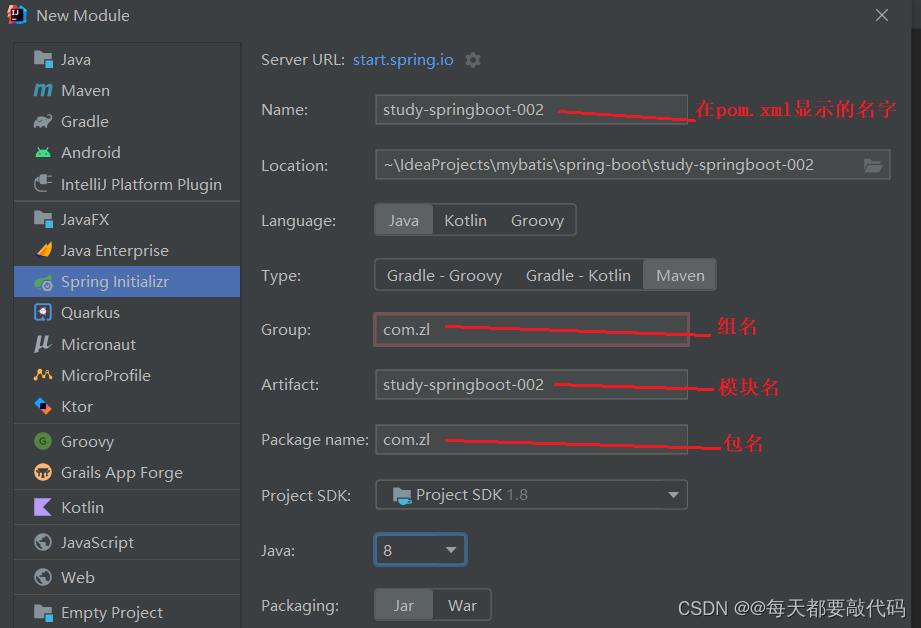Click the IntelliJ IDEA logo in title bar

(x=17, y=15)
